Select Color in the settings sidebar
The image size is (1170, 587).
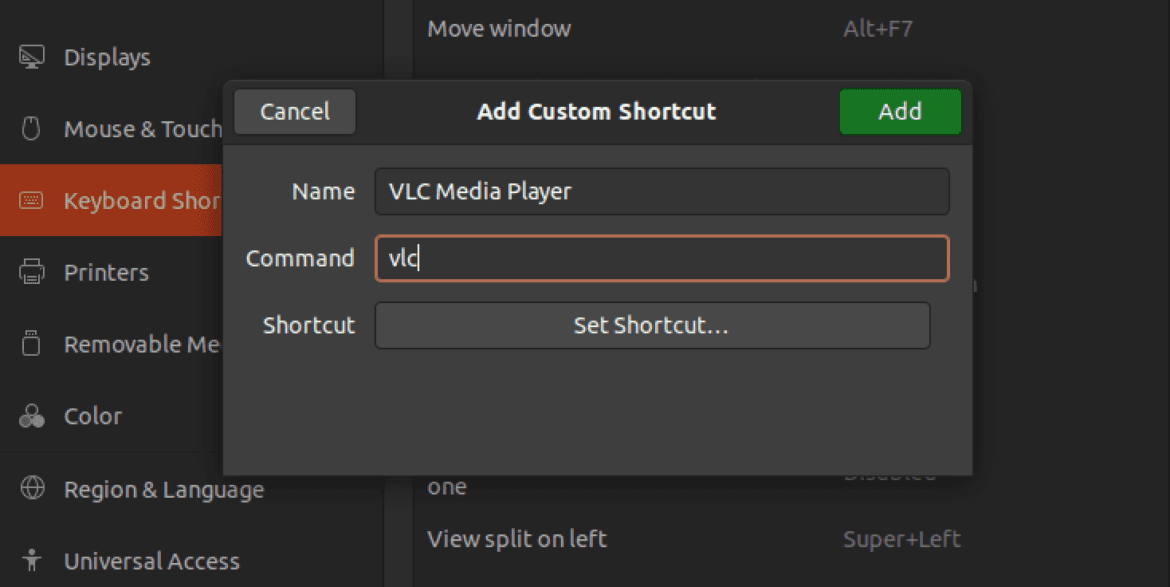click(x=93, y=416)
